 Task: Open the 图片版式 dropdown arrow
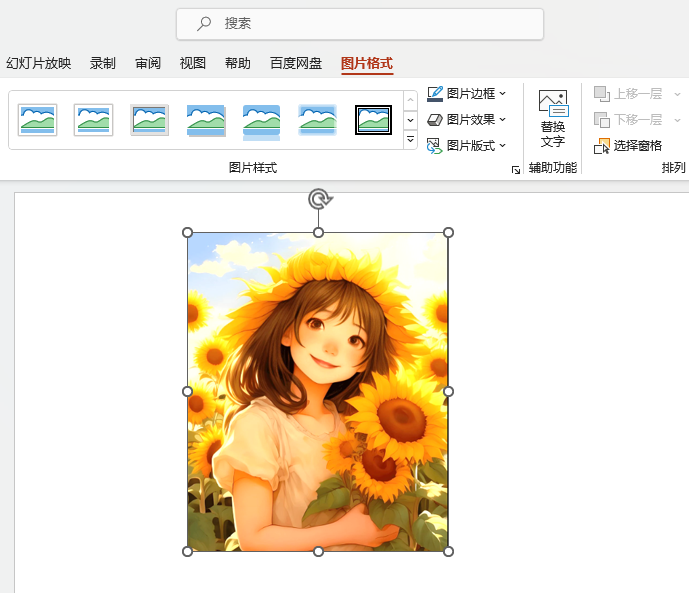point(503,145)
